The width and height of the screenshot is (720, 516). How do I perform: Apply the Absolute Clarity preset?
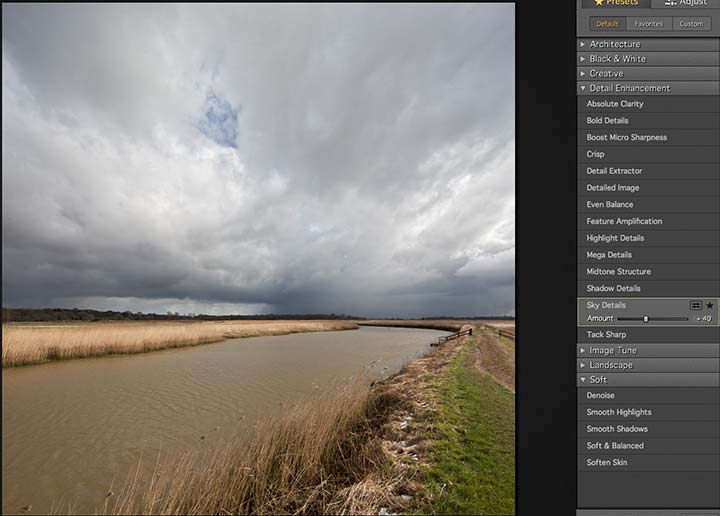click(648, 104)
